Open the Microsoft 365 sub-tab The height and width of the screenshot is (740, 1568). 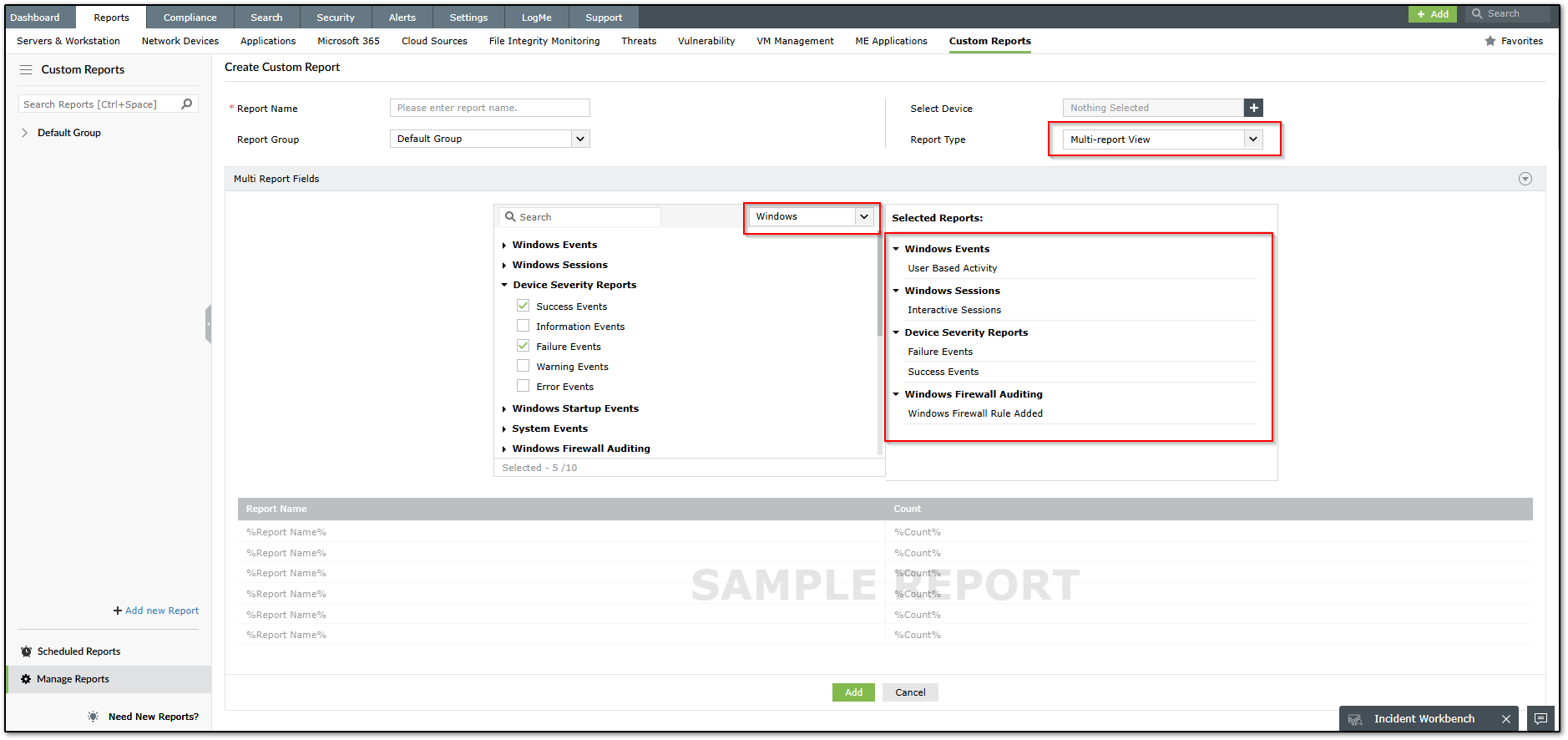click(348, 41)
